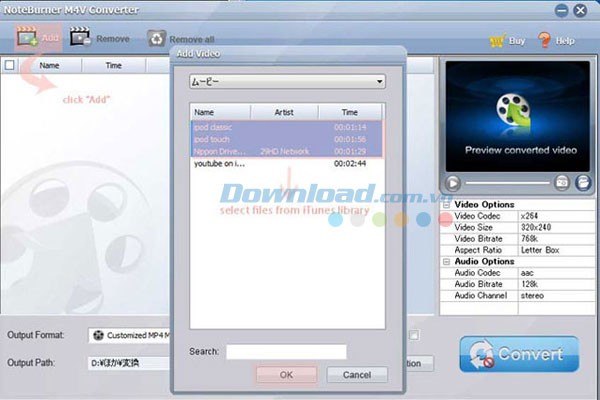The width and height of the screenshot is (600, 400).
Task: Click the Remove video icon
Action: 80,39
